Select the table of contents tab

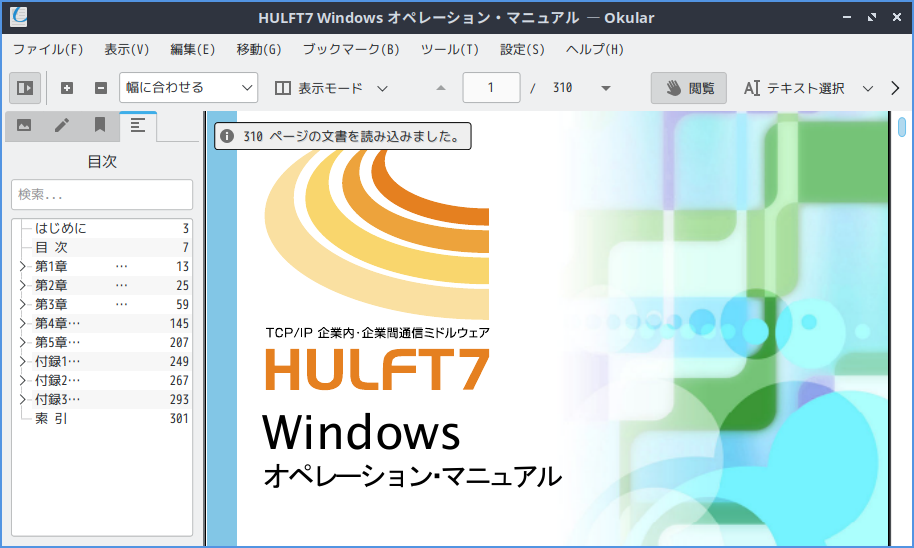(x=138, y=125)
